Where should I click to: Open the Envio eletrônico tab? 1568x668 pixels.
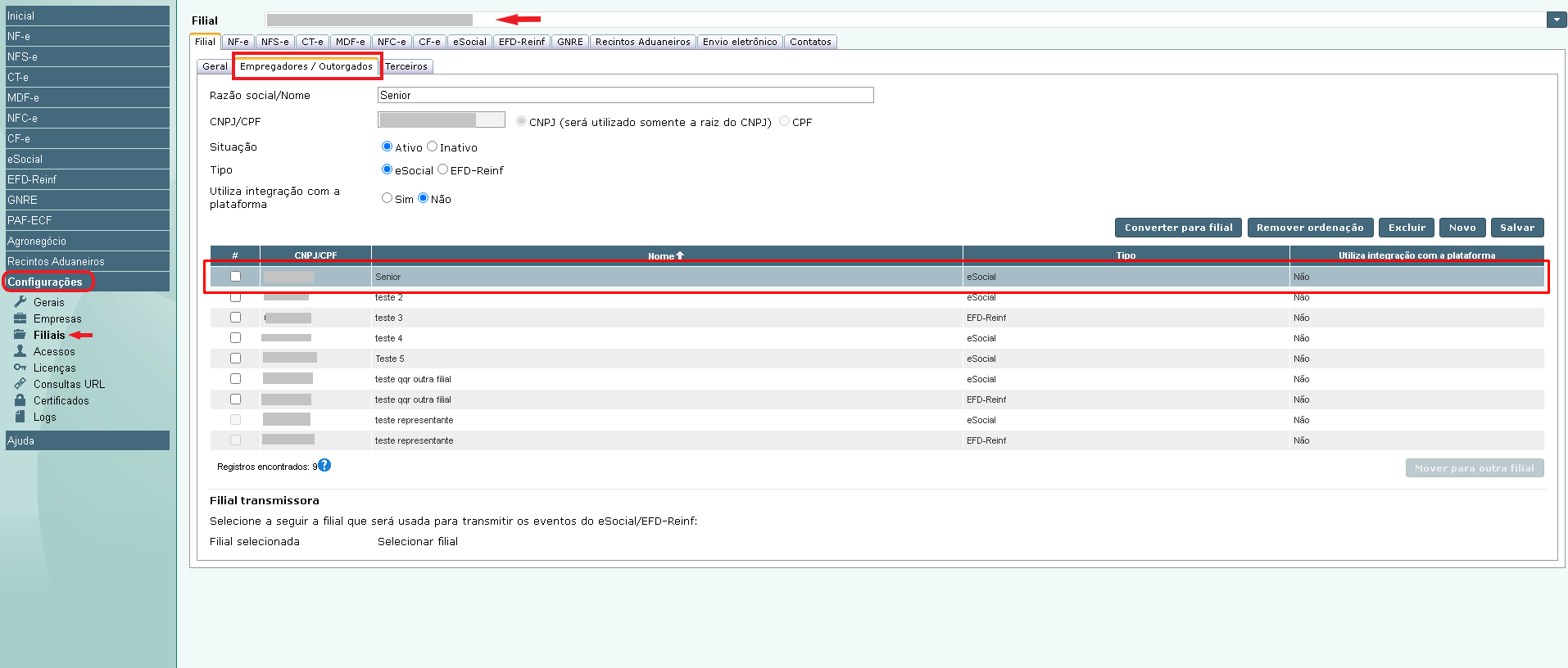(x=740, y=42)
